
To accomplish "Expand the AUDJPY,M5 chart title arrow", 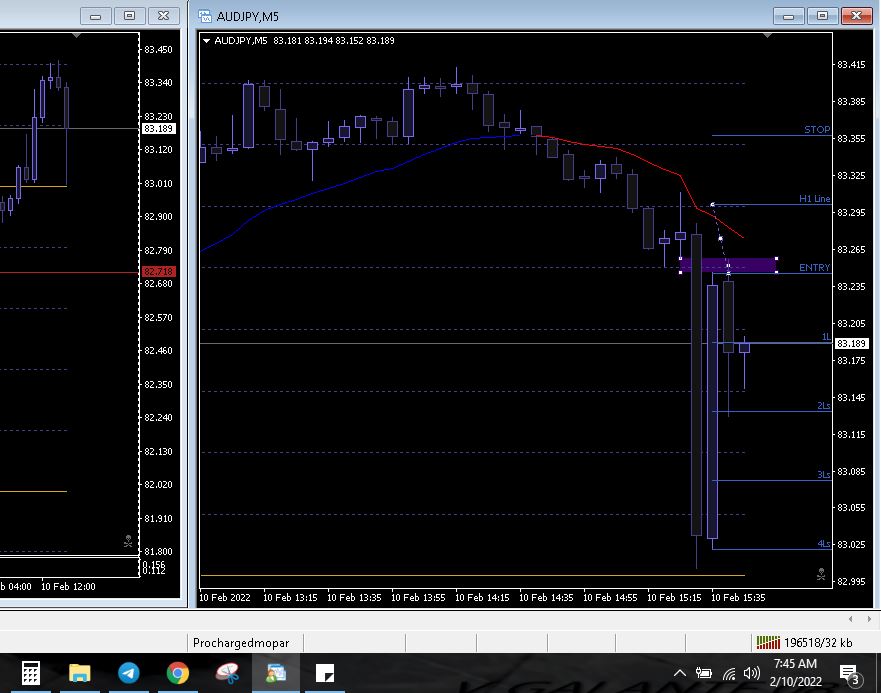I will pyautogui.click(x=207, y=41).
